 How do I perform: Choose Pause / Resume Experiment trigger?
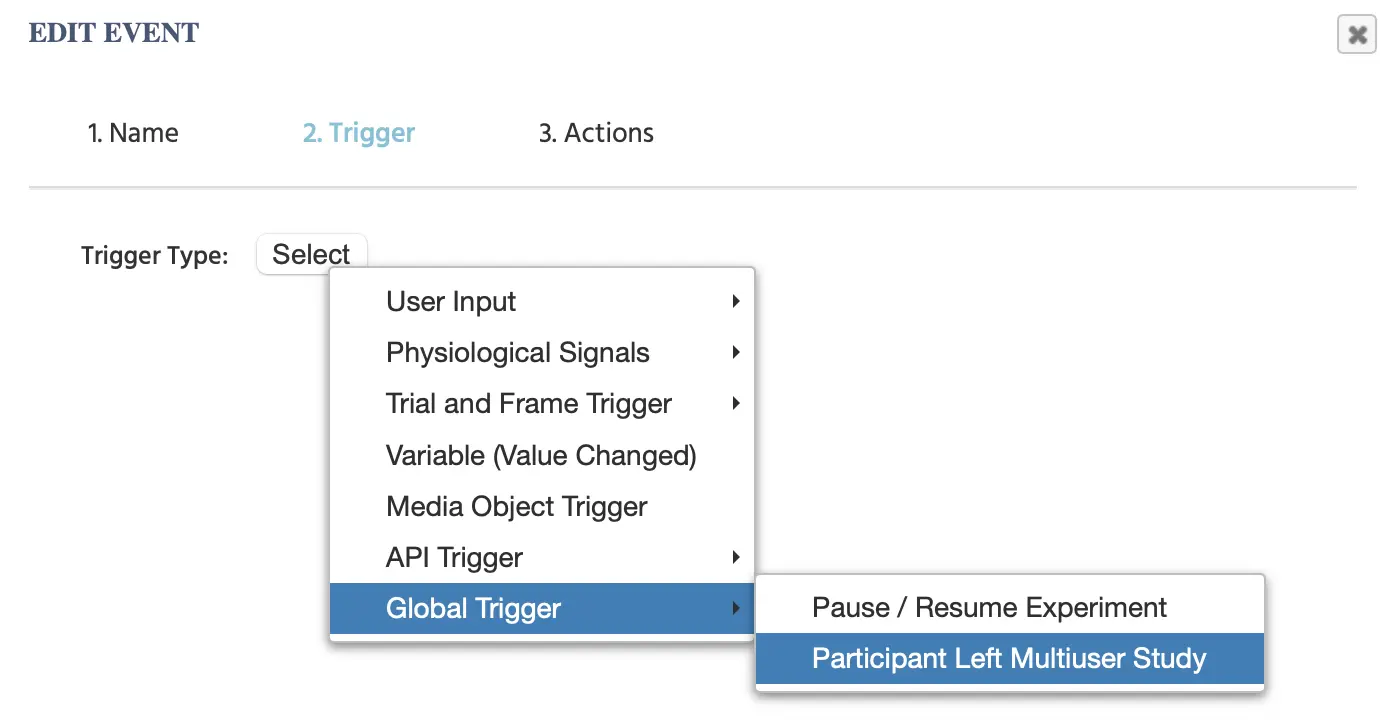pyautogui.click(x=989, y=608)
